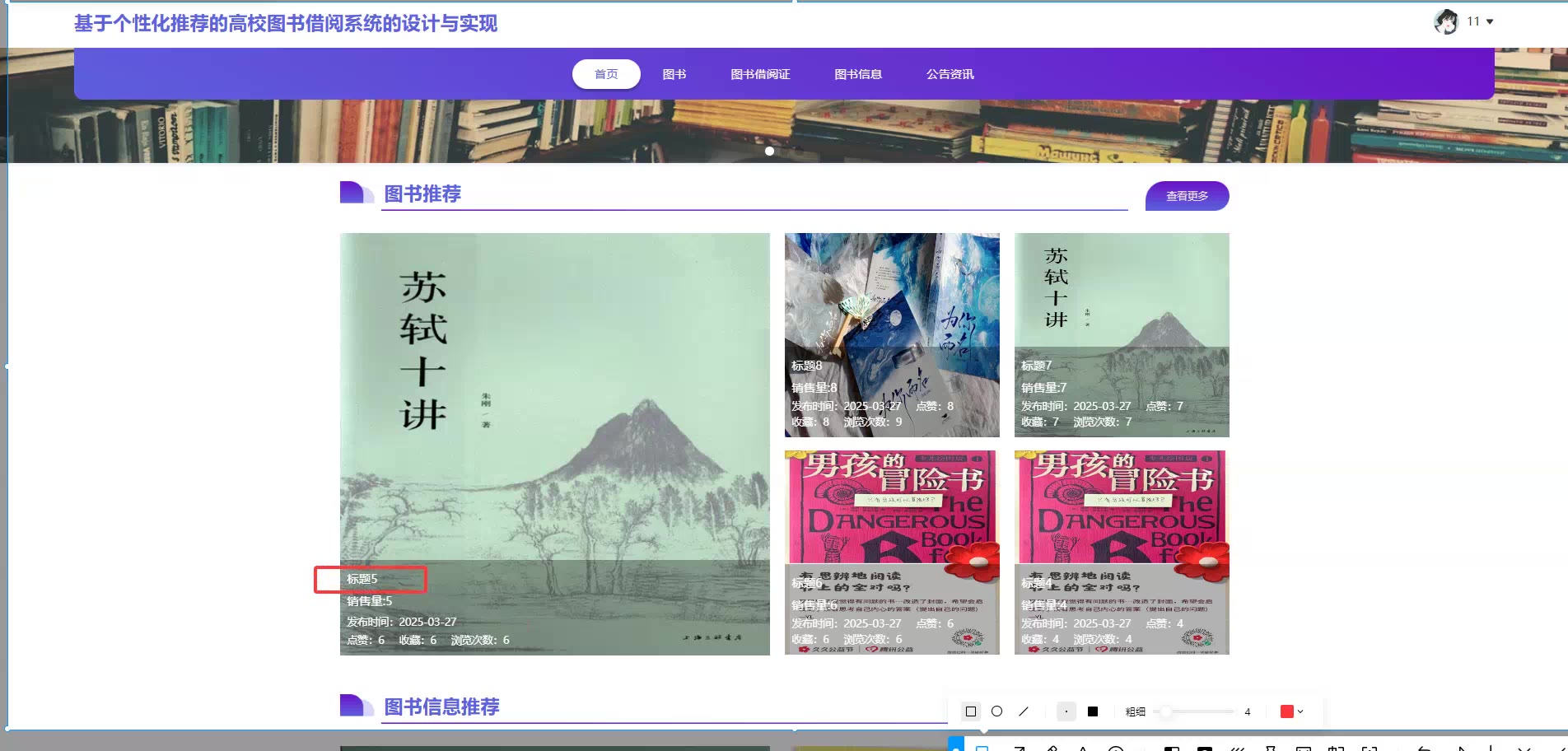Click the 标题5 book title text
The height and width of the screenshot is (751, 1568).
[362, 579]
